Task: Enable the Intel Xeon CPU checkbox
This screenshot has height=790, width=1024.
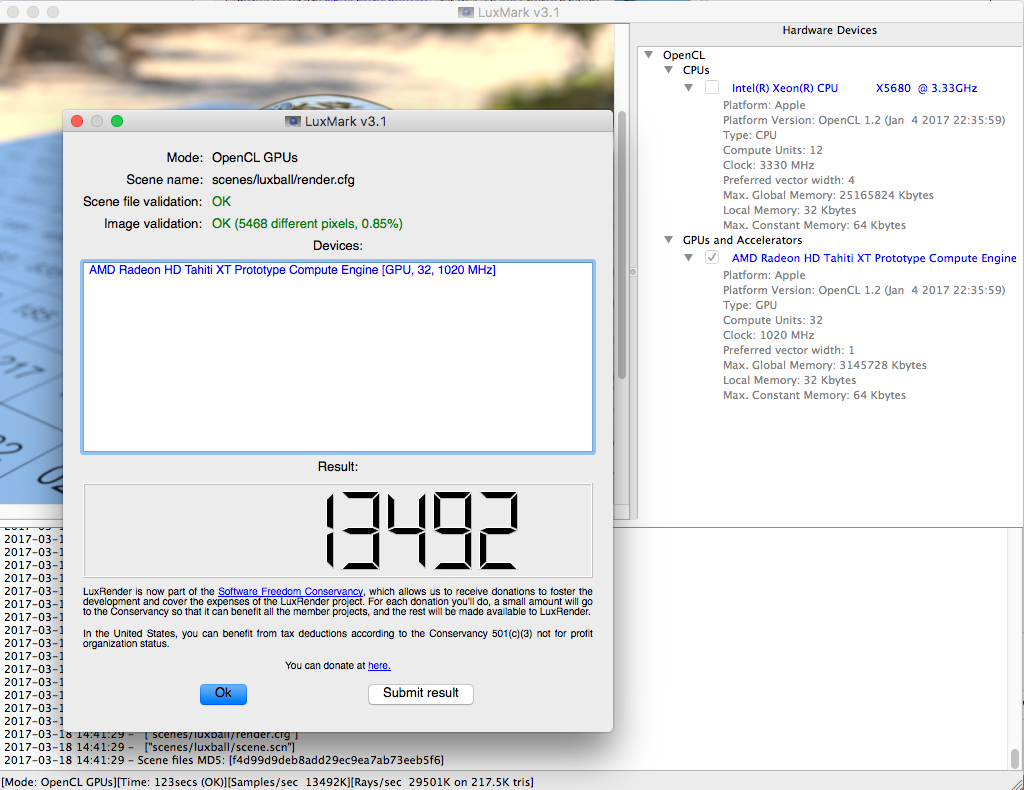Action: click(x=712, y=87)
